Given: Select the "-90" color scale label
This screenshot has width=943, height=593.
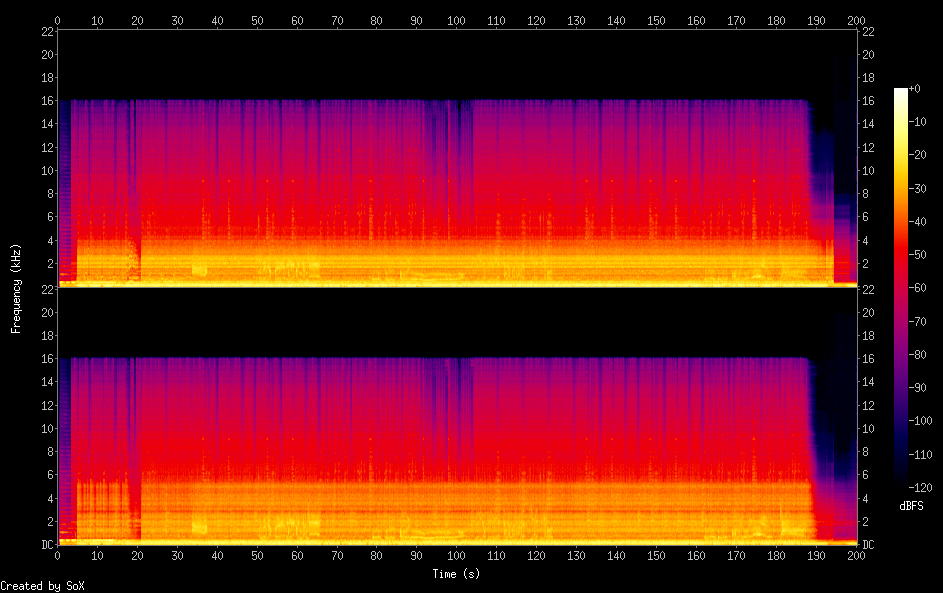Looking at the screenshot, I should [x=917, y=388].
